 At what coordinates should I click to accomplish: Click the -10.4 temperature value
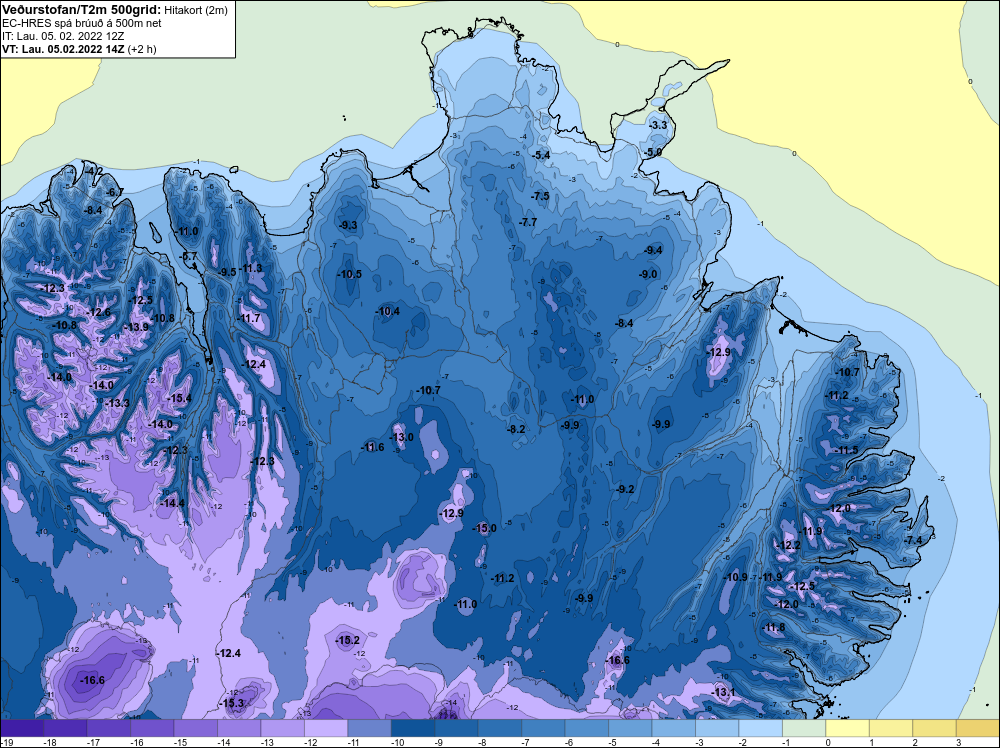(387, 311)
